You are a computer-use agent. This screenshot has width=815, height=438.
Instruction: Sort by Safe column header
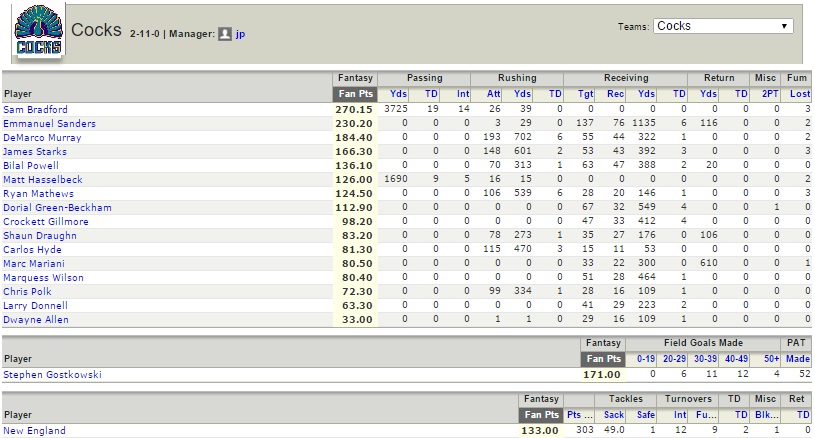[x=646, y=415]
